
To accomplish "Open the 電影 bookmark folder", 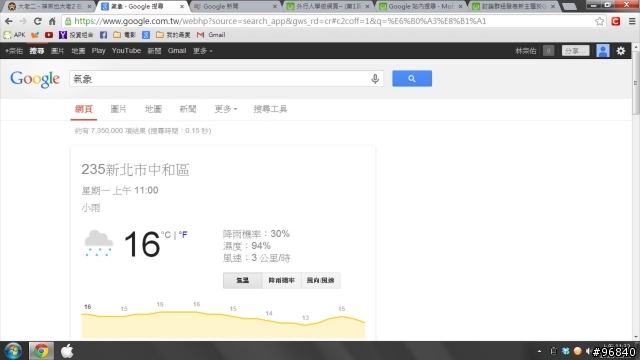I will 124,35.
